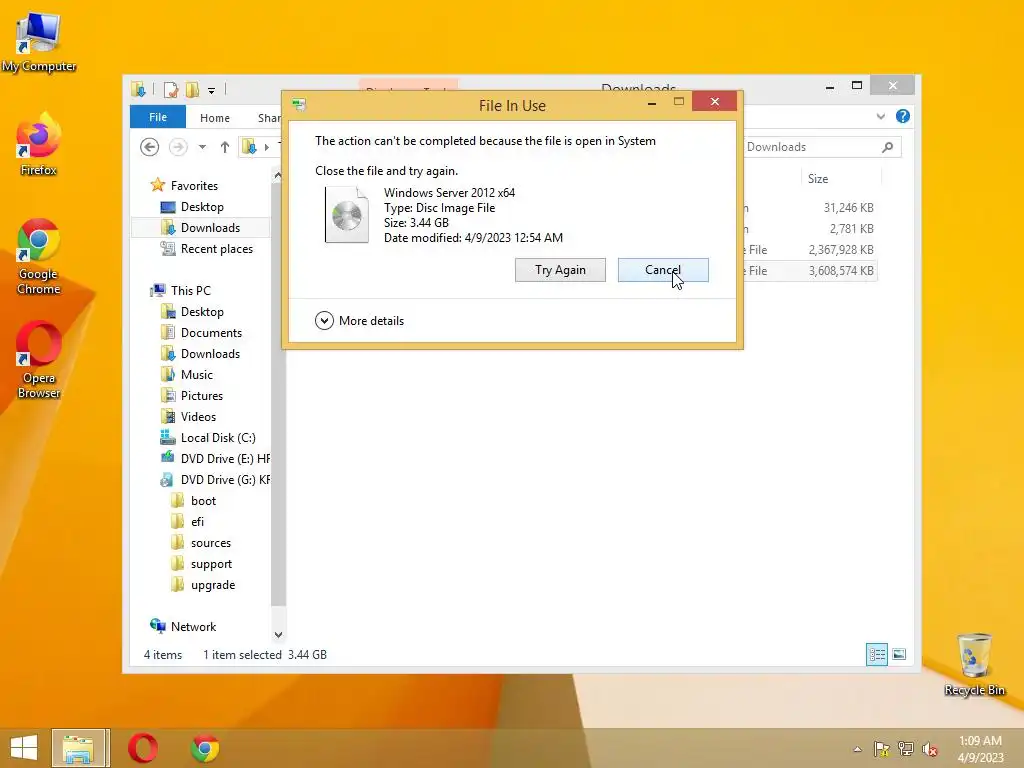Open Downloads under This PC
The width and height of the screenshot is (1024, 768).
(200, 354)
